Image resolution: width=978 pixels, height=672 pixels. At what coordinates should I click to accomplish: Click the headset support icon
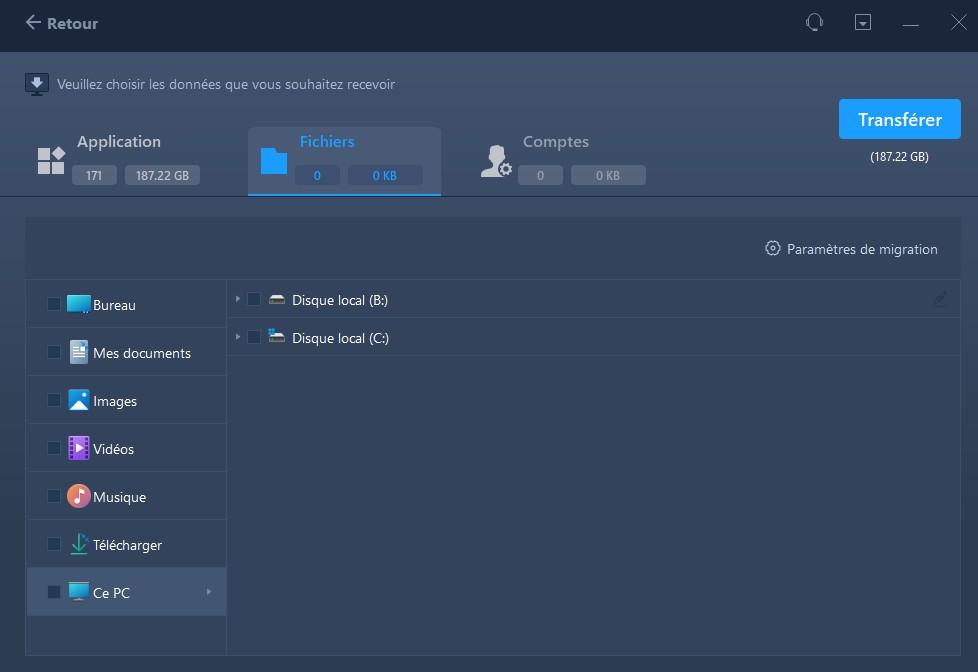point(814,22)
